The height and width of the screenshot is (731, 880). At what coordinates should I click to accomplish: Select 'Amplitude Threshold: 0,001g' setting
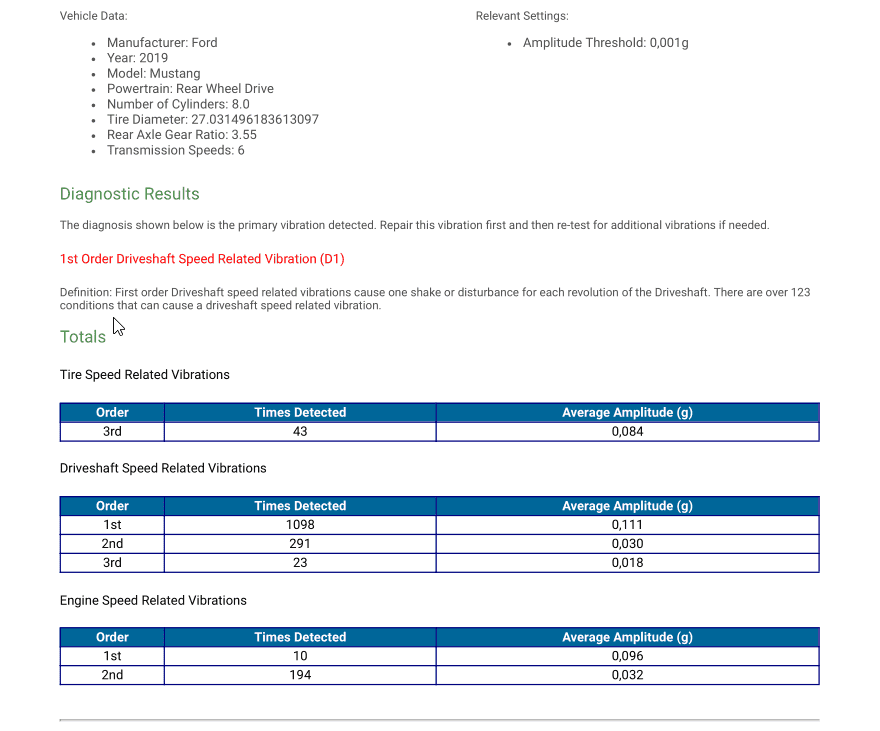(606, 43)
